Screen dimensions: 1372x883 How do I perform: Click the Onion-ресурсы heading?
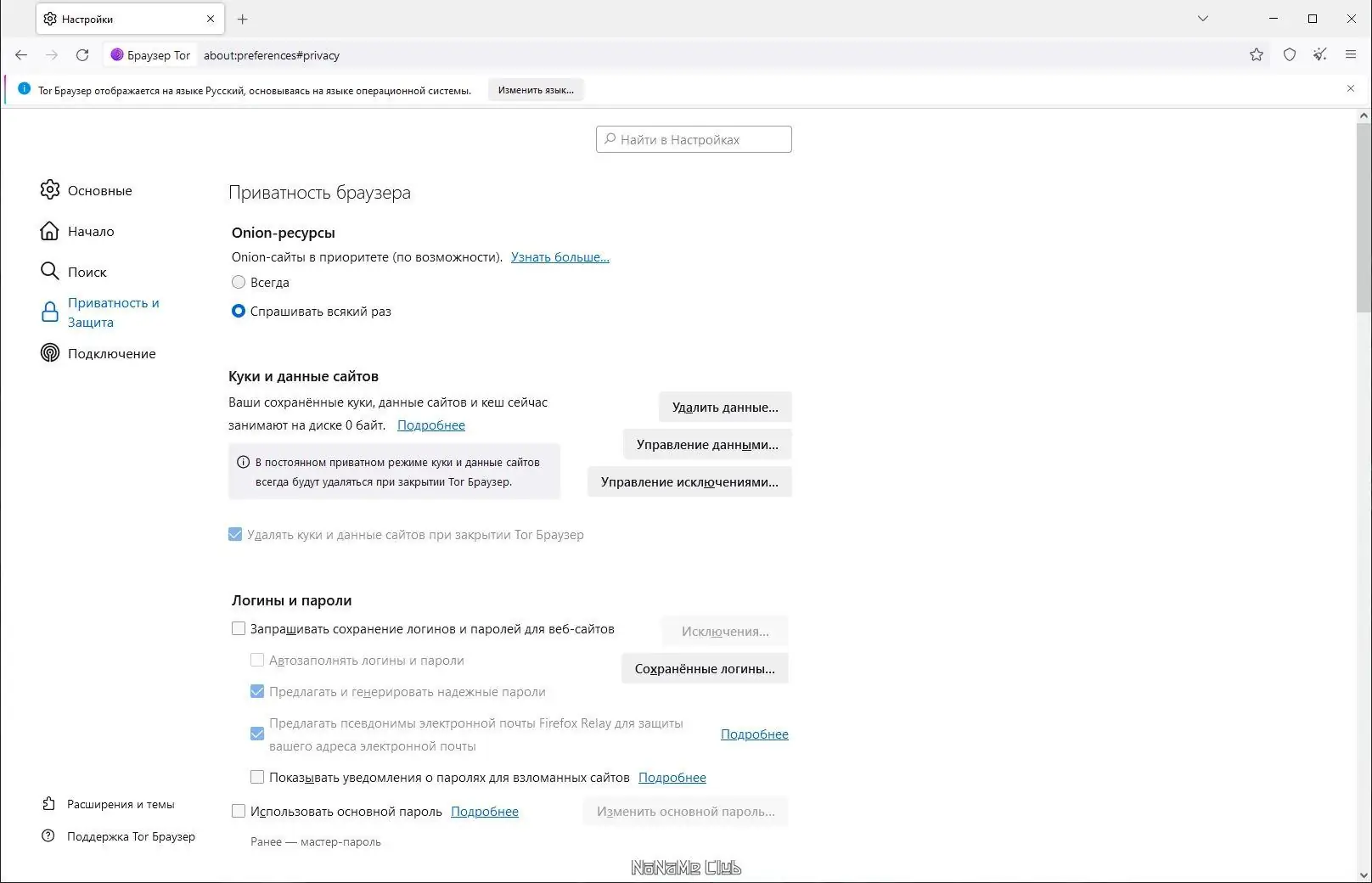(x=284, y=233)
